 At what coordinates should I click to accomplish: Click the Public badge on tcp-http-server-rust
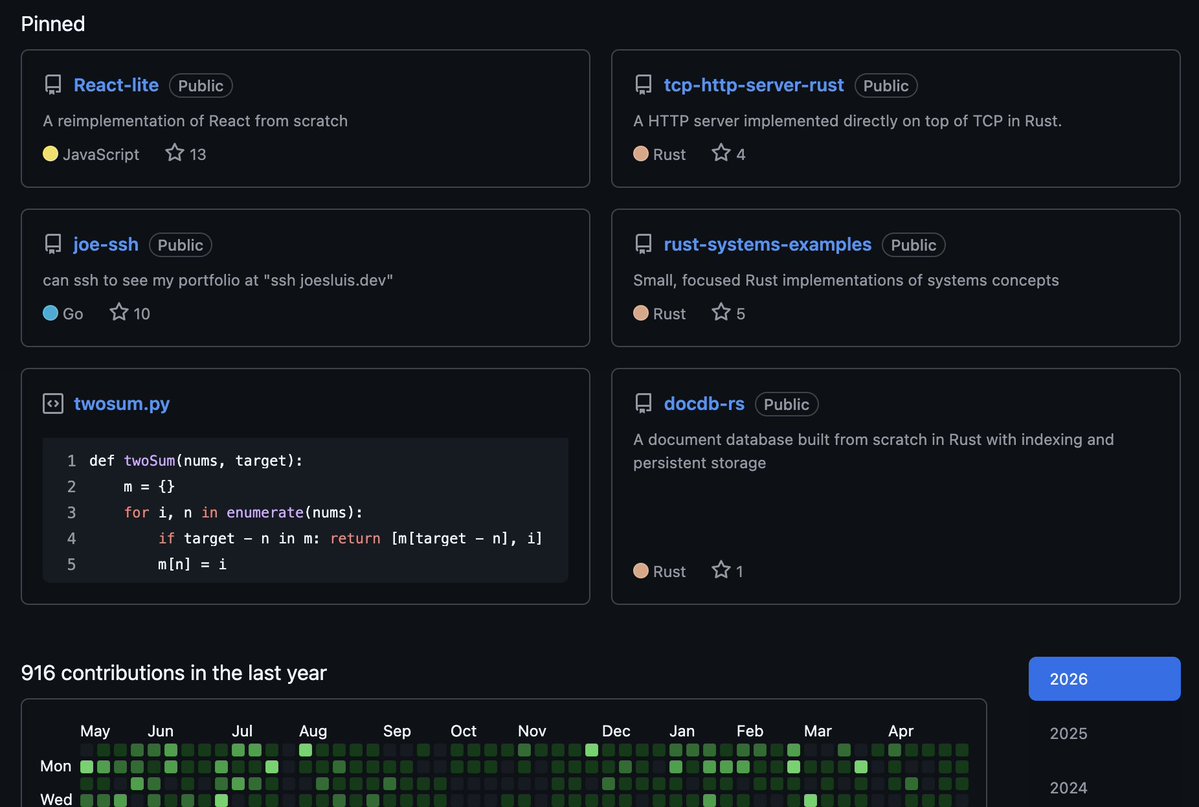(x=885, y=86)
